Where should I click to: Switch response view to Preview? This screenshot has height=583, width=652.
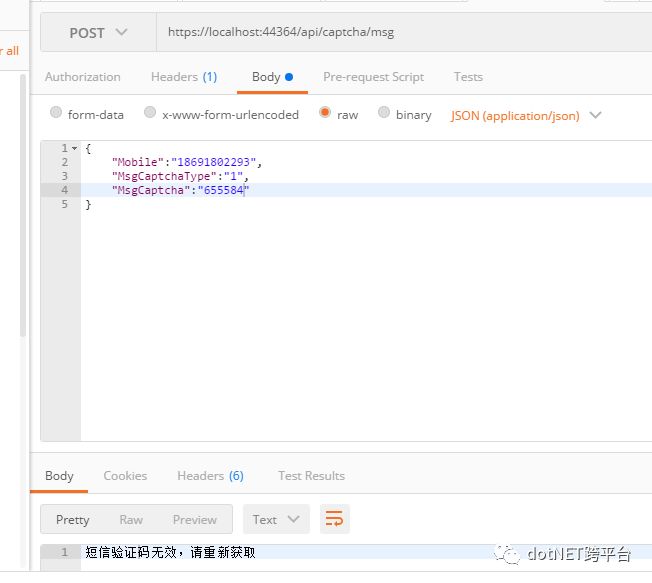tap(195, 520)
